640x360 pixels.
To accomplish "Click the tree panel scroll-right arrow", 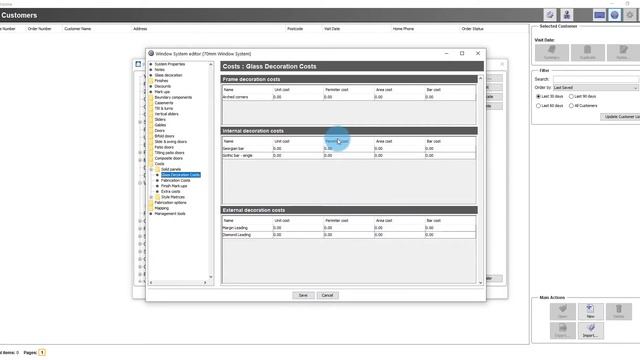I will coord(205,282).
